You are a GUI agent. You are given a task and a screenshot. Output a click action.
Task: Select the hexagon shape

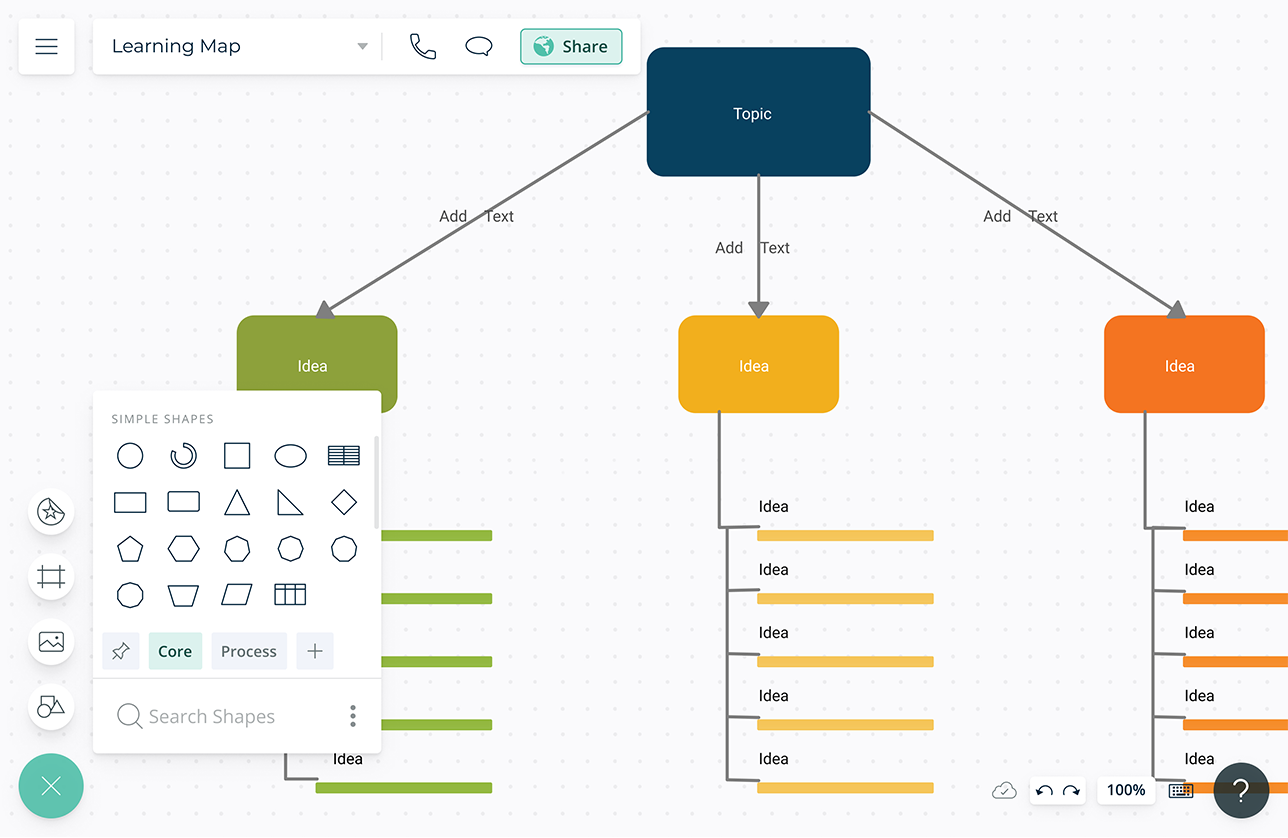(x=183, y=549)
